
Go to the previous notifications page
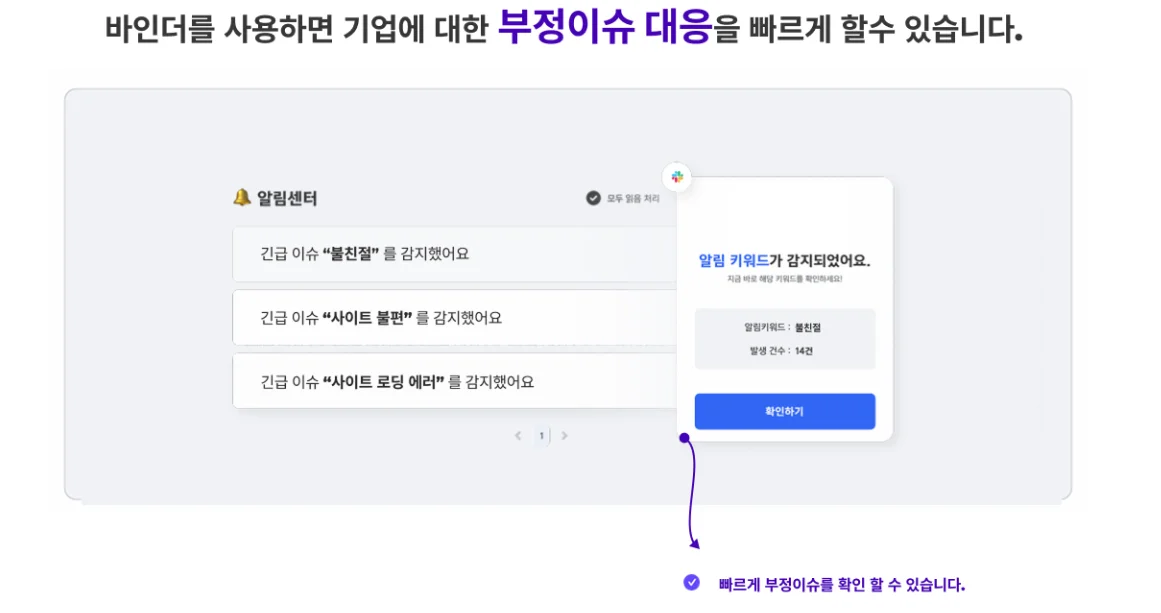click(x=518, y=436)
